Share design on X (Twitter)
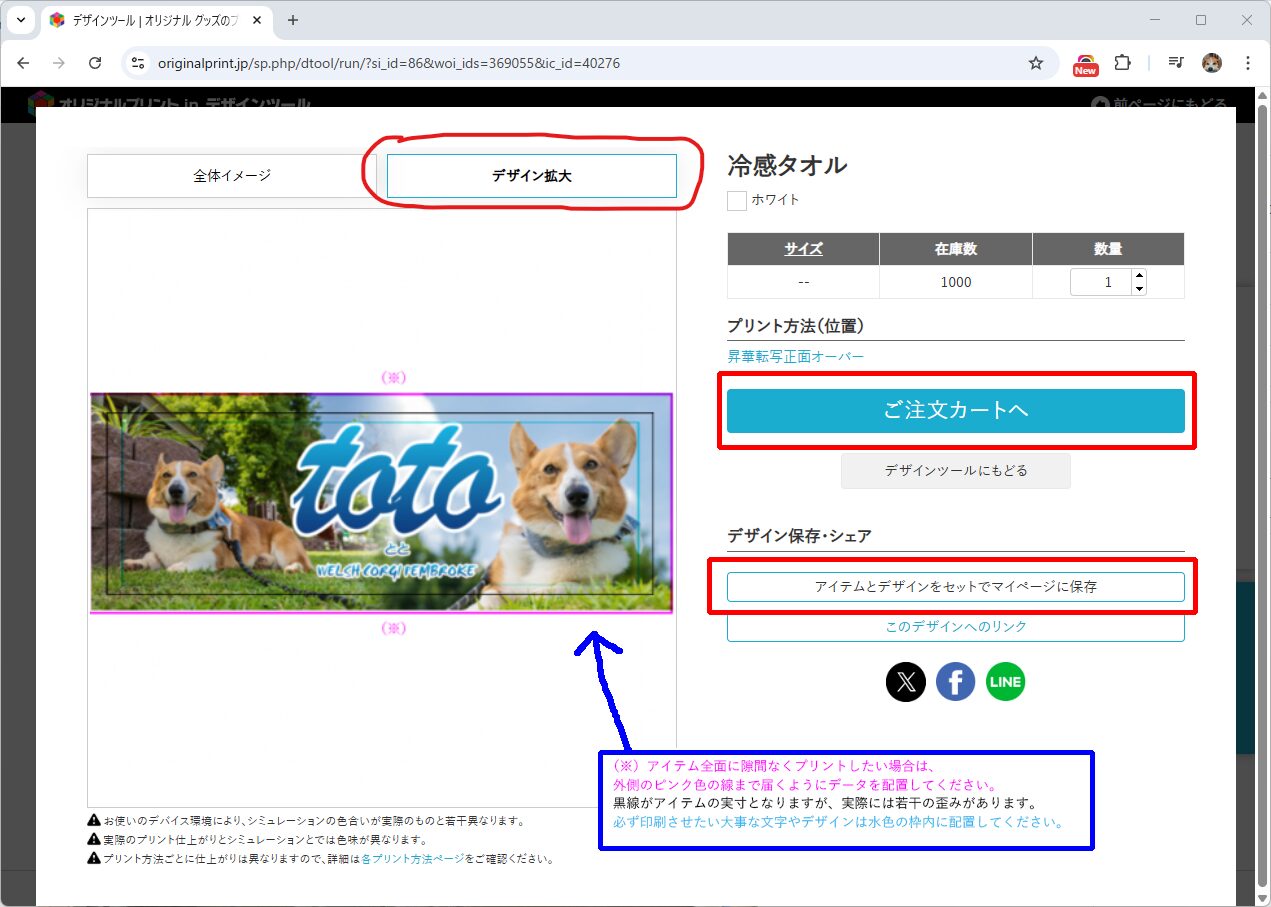This screenshot has height=907, width=1271. (x=906, y=682)
